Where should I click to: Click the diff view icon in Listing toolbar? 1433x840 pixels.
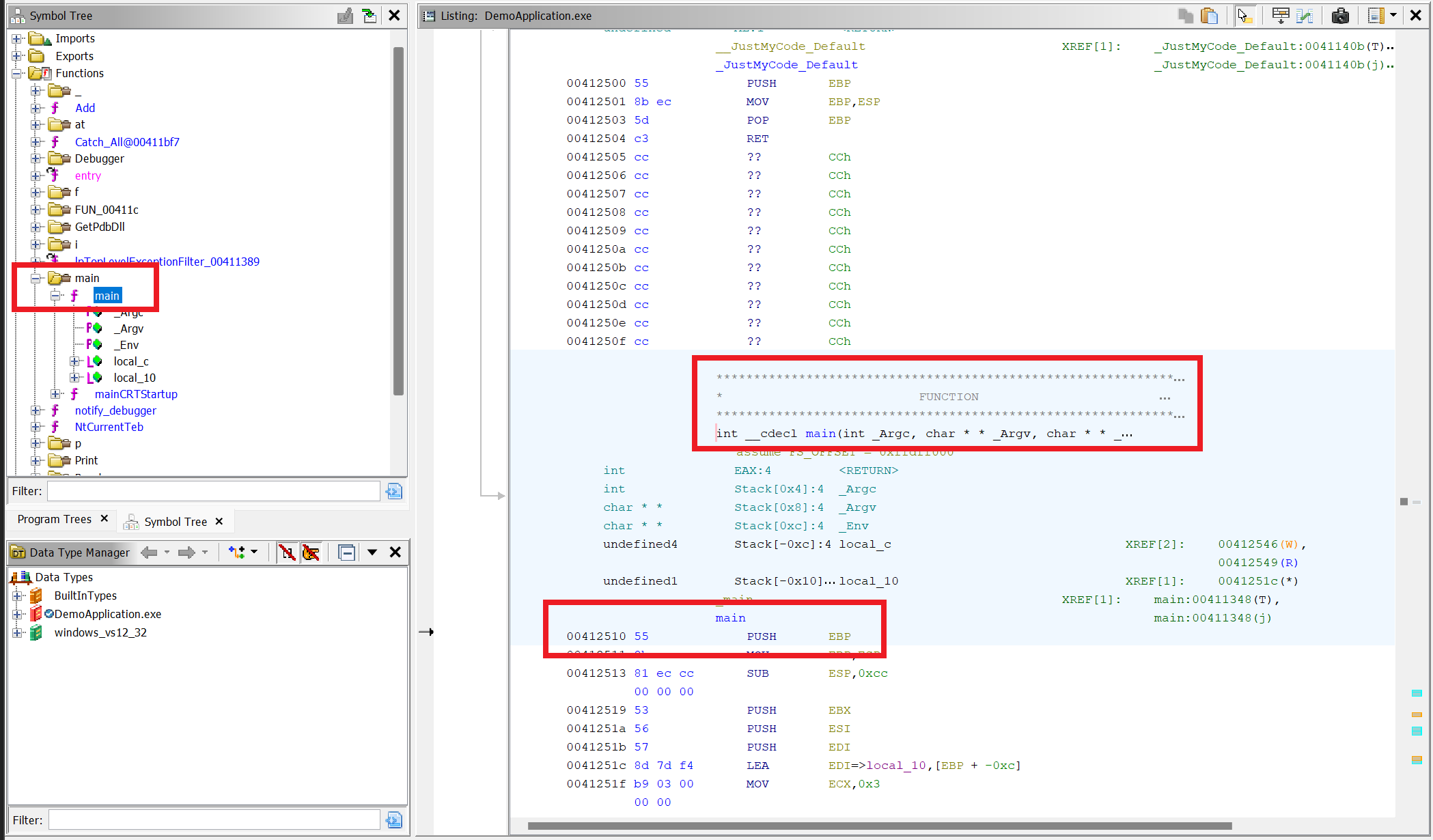(x=1305, y=16)
